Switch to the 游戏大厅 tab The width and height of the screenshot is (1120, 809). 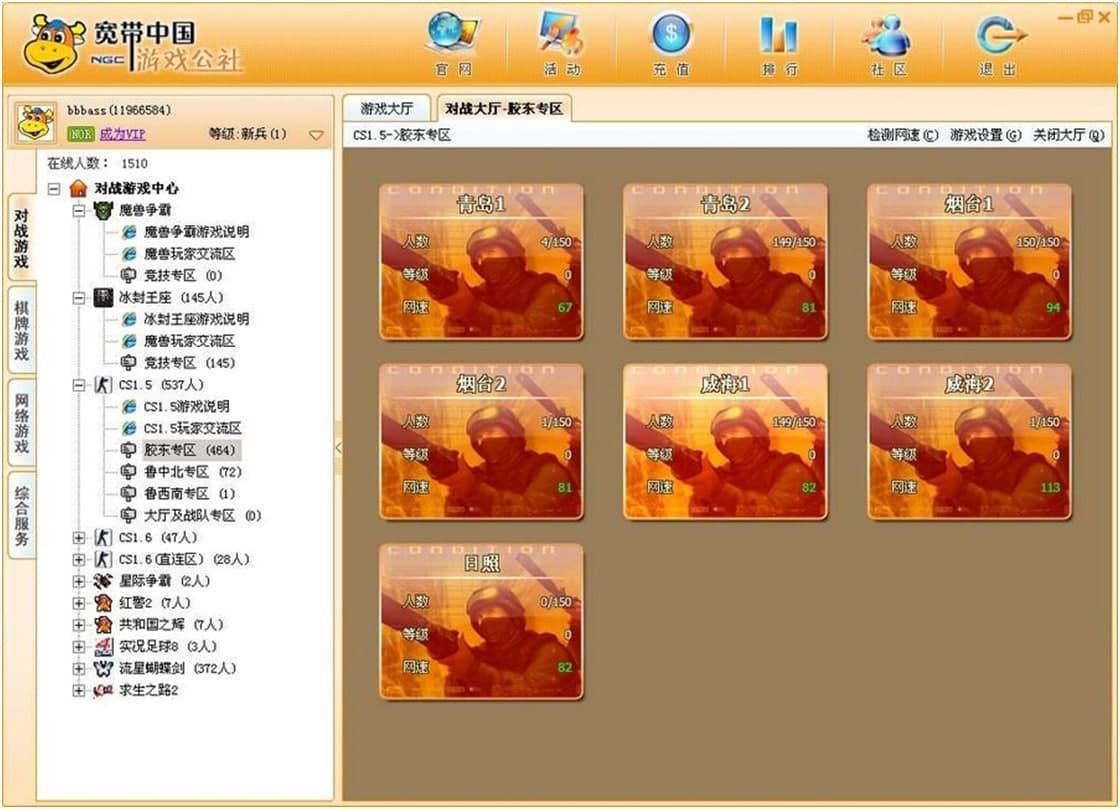(386, 109)
